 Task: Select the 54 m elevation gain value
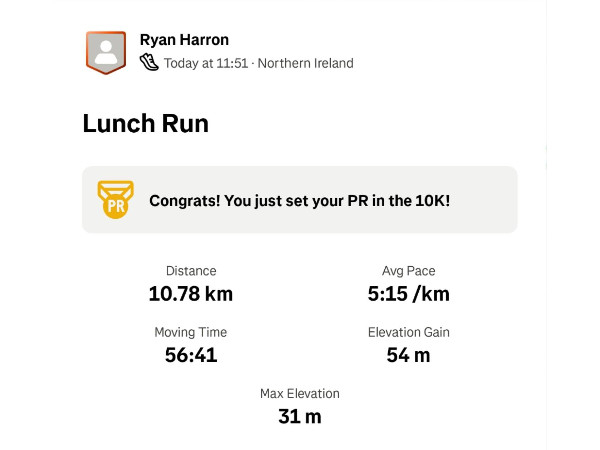[408, 355]
